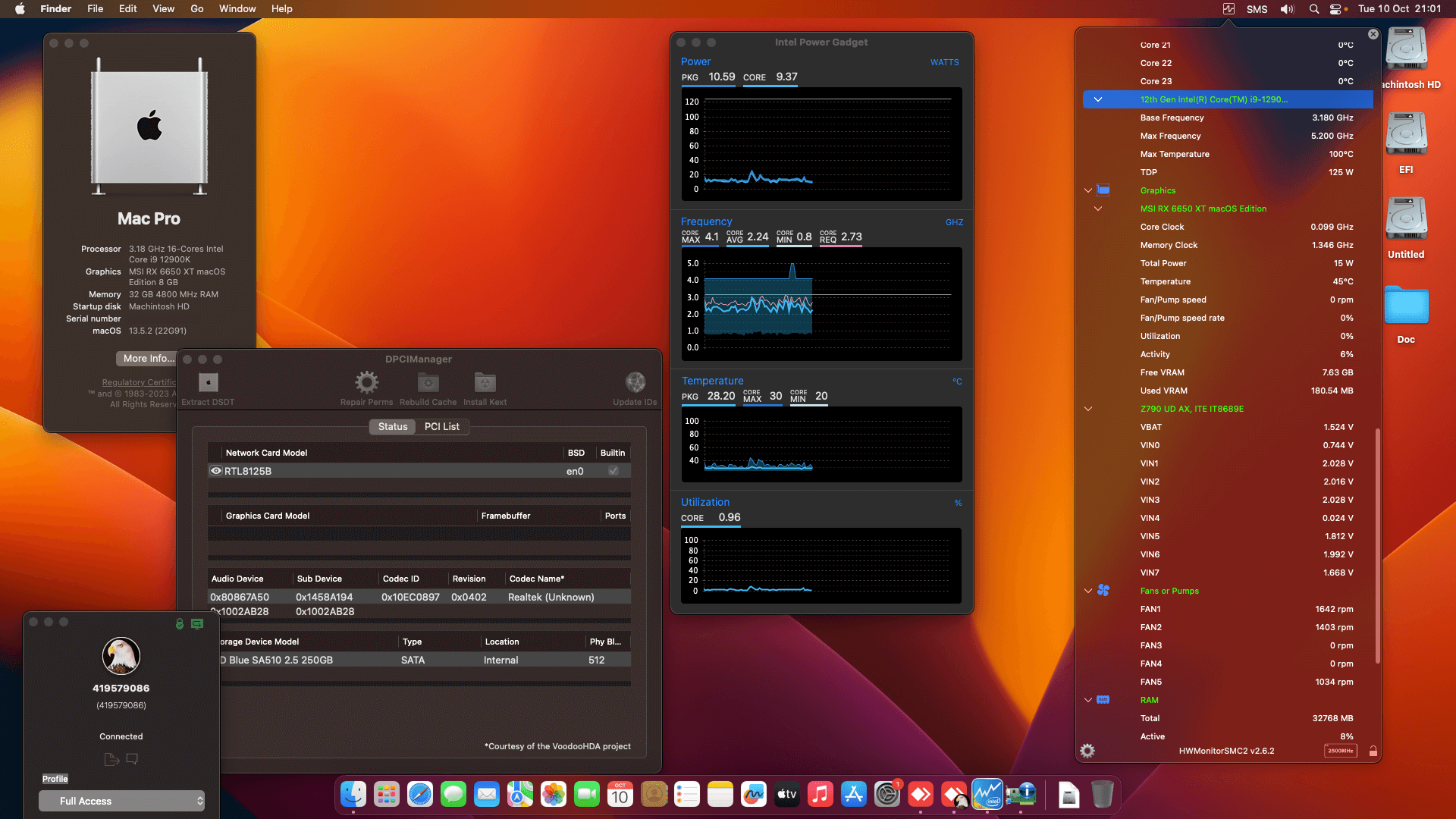Open the Go menu
This screenshot has height=819, width=1456.
coord(197,9)
